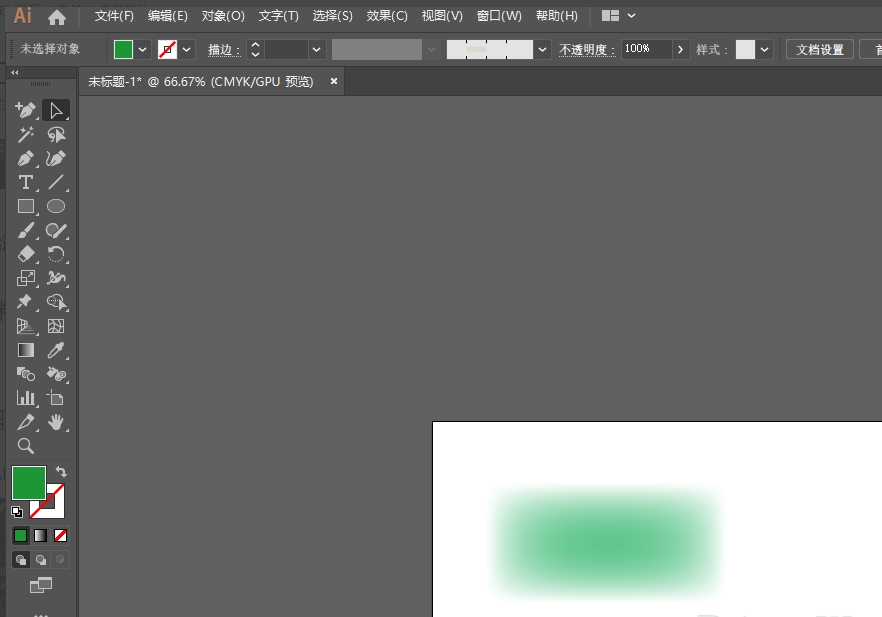
Task: Open the fill color dropdown in control bar
Action: tap(143, 49)
